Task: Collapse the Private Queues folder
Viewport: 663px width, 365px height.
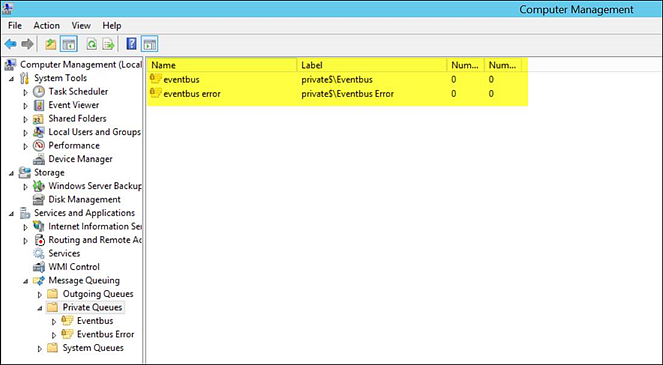Action: click(40, 308)
